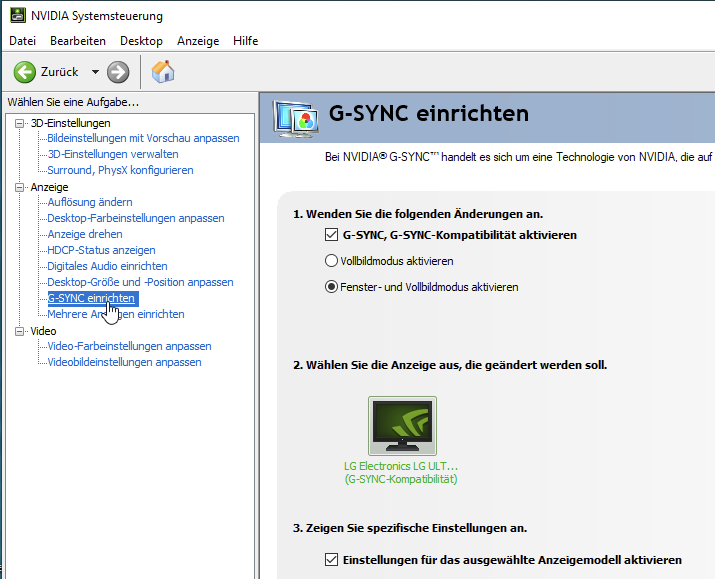Click the NVIDIA Systemsteuerung title bar icon
Image resolution: width=715 pixels, height=579 pixels.
(18, 15)
